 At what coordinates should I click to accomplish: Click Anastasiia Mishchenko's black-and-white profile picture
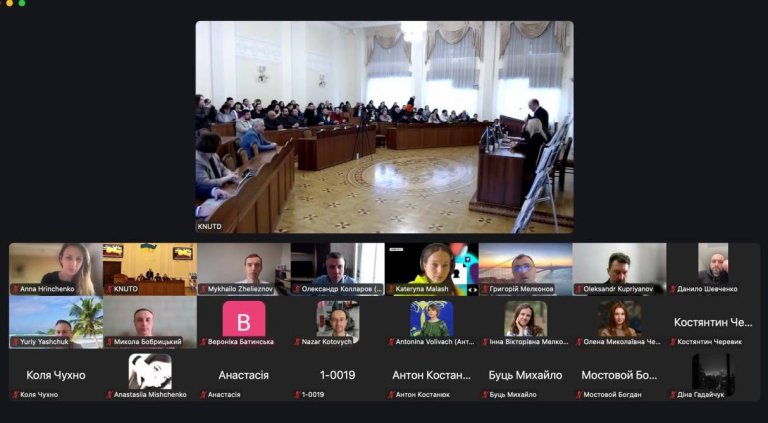(x=149, y=371)
